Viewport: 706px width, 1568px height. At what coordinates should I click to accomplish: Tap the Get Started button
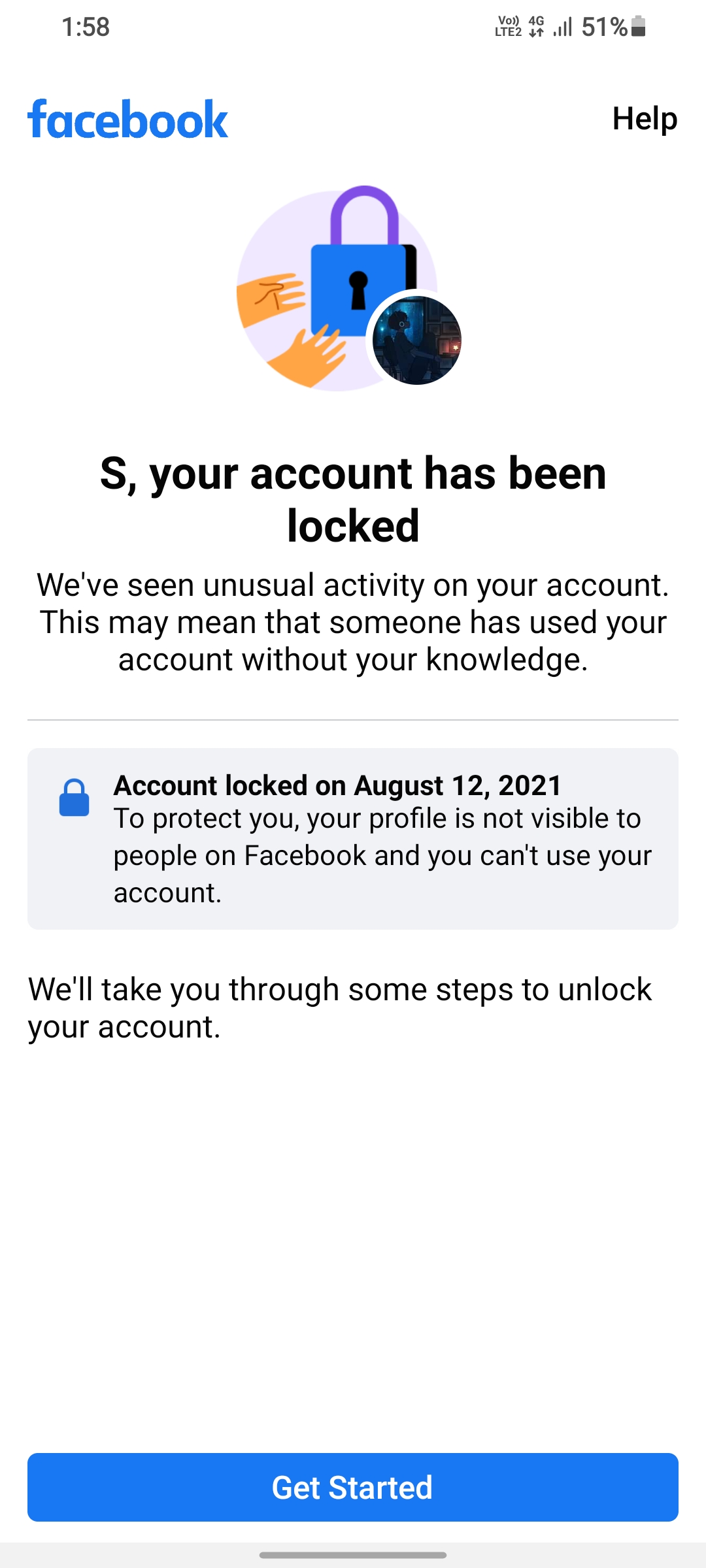353,1488
